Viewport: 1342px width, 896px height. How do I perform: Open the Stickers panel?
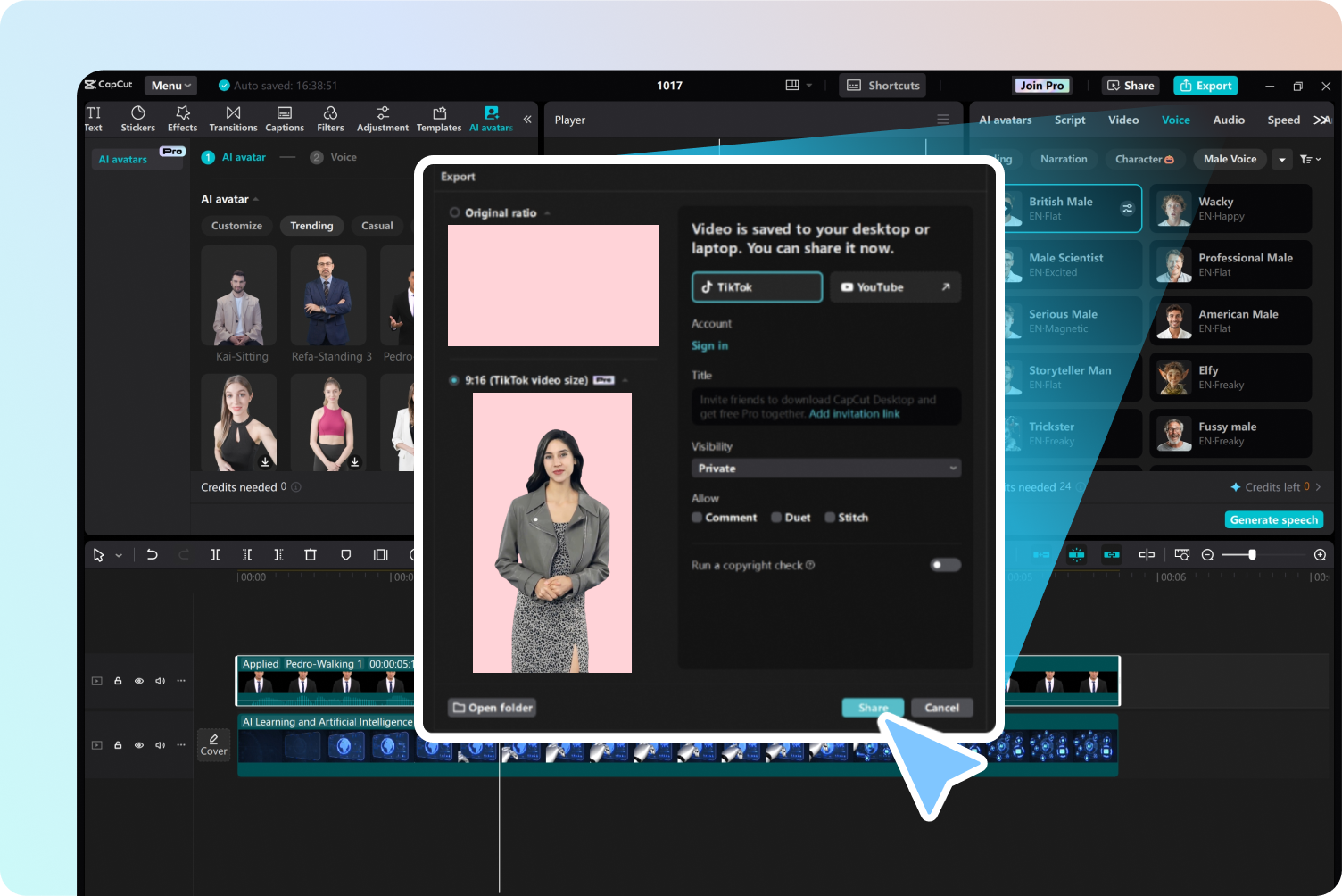click(137, 118)
